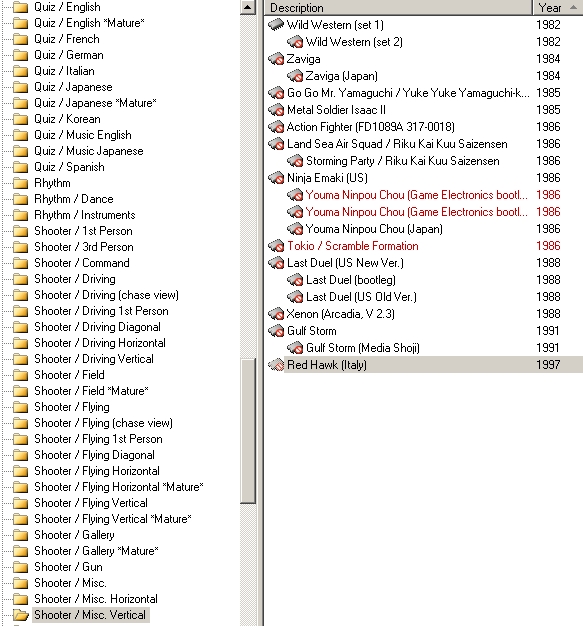Viewport: 583px width, 626px height.
Task: Click the folder icon for Rhythm / Dance
Action: tap(20, 199)
